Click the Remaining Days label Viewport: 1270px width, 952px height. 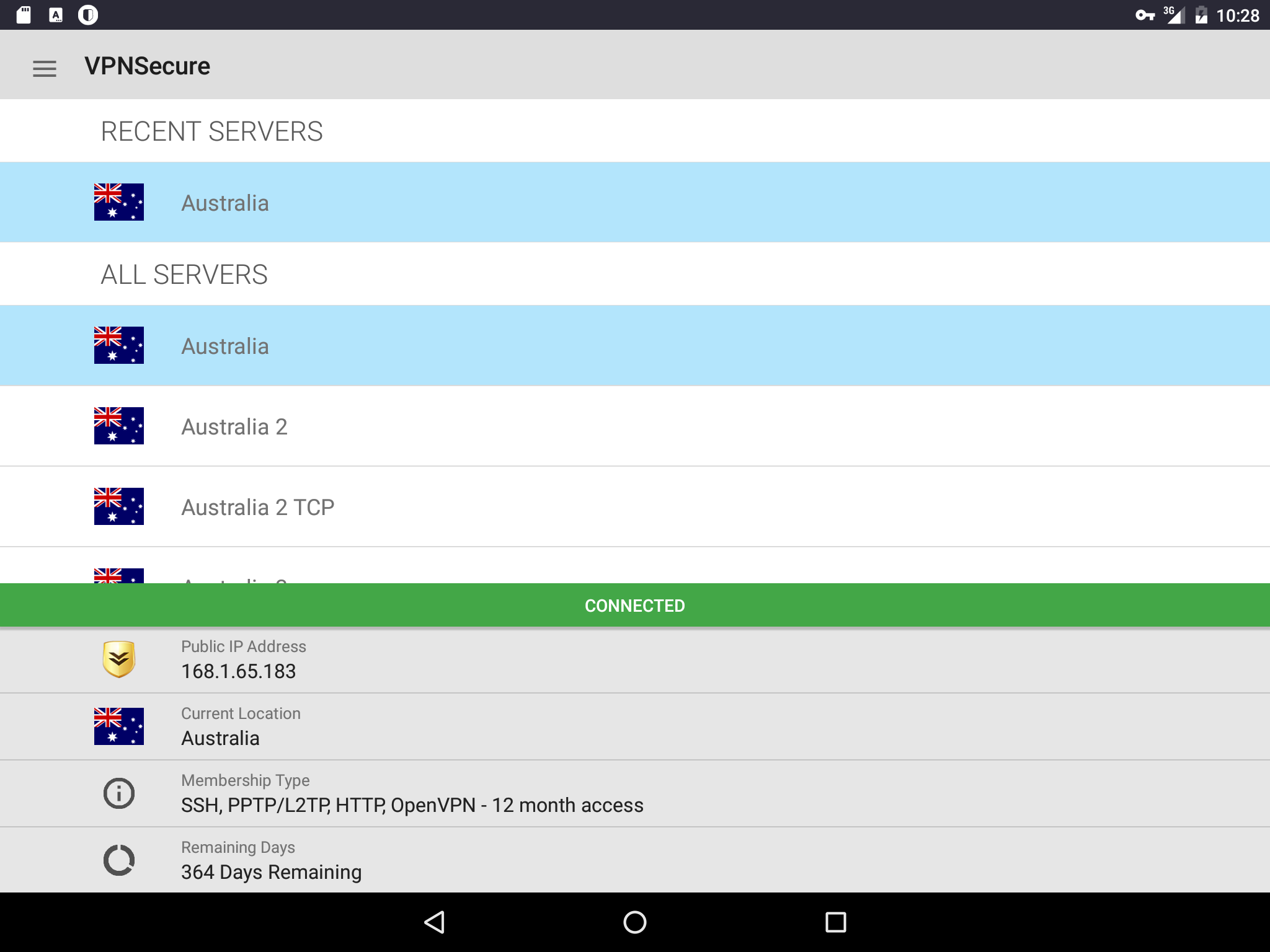[238, 847]
